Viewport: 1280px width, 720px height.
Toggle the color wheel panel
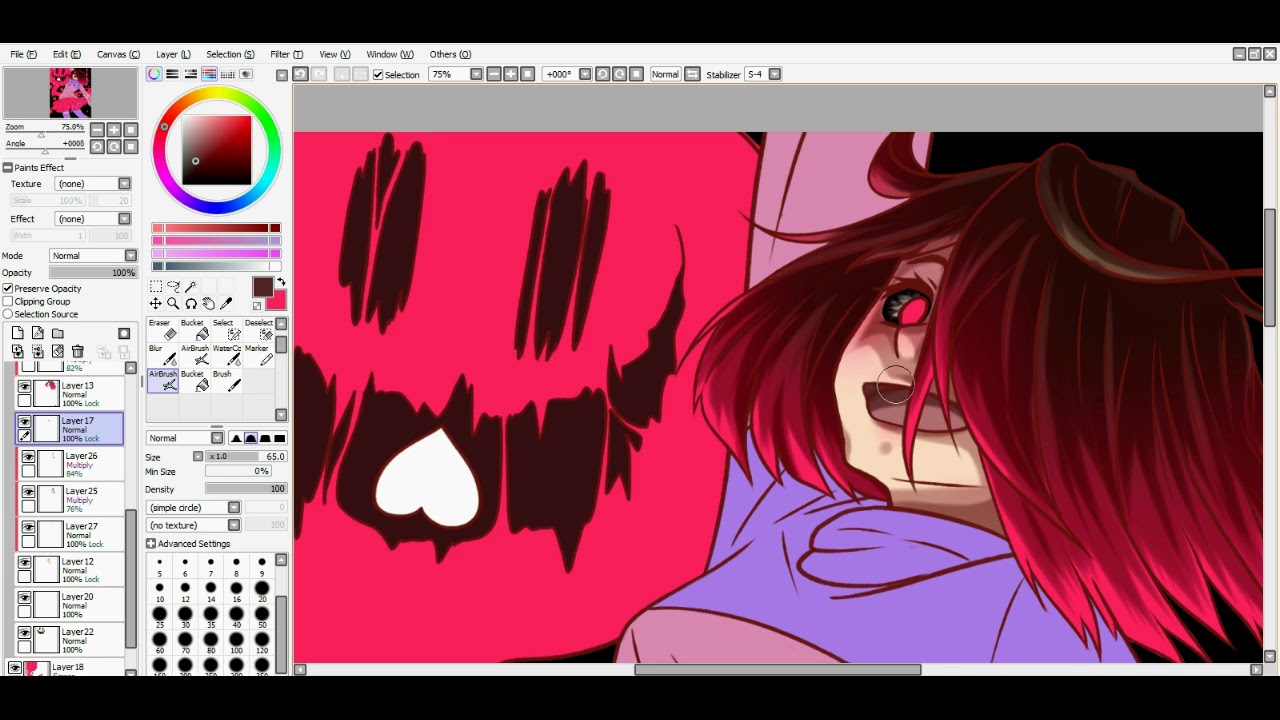point(154,74)
